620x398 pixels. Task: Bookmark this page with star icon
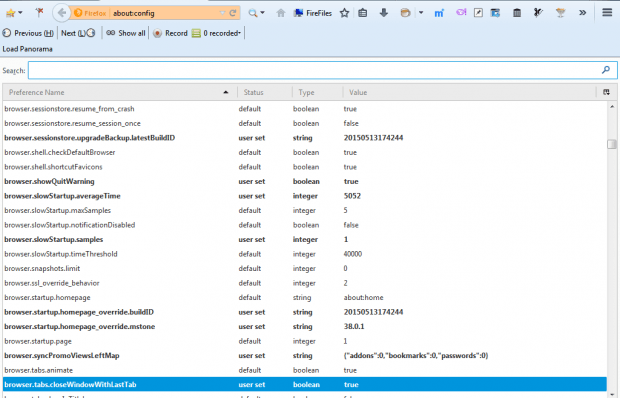(x=344, y=13)
